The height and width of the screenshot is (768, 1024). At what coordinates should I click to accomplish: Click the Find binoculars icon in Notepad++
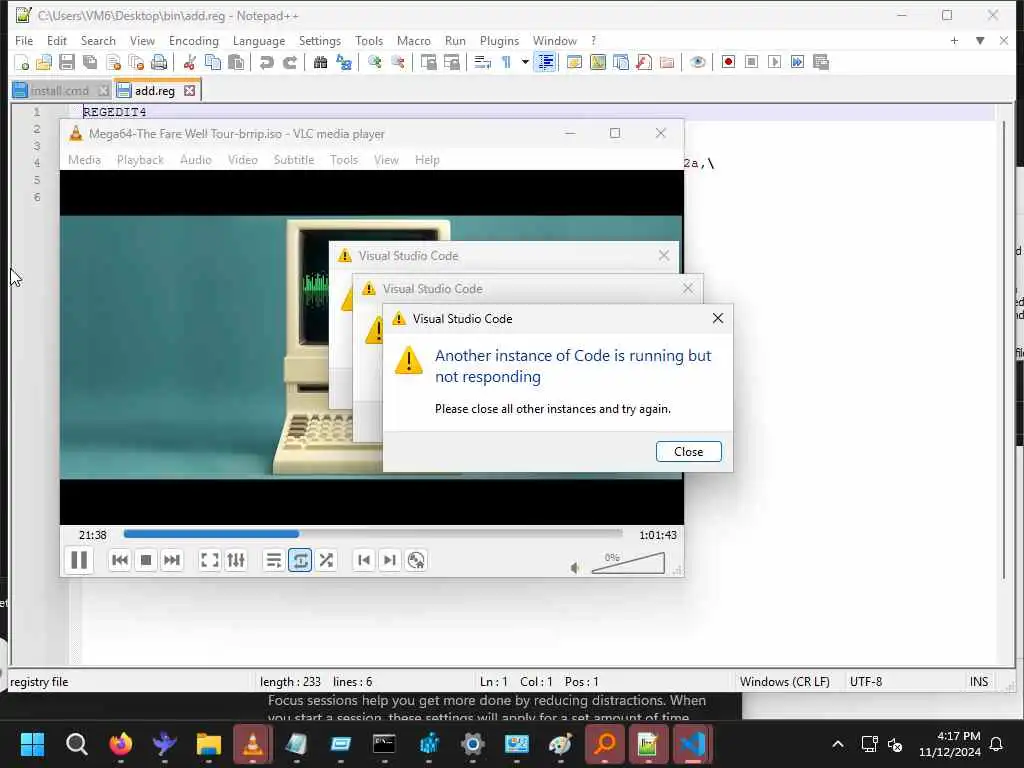pos(320,62)
